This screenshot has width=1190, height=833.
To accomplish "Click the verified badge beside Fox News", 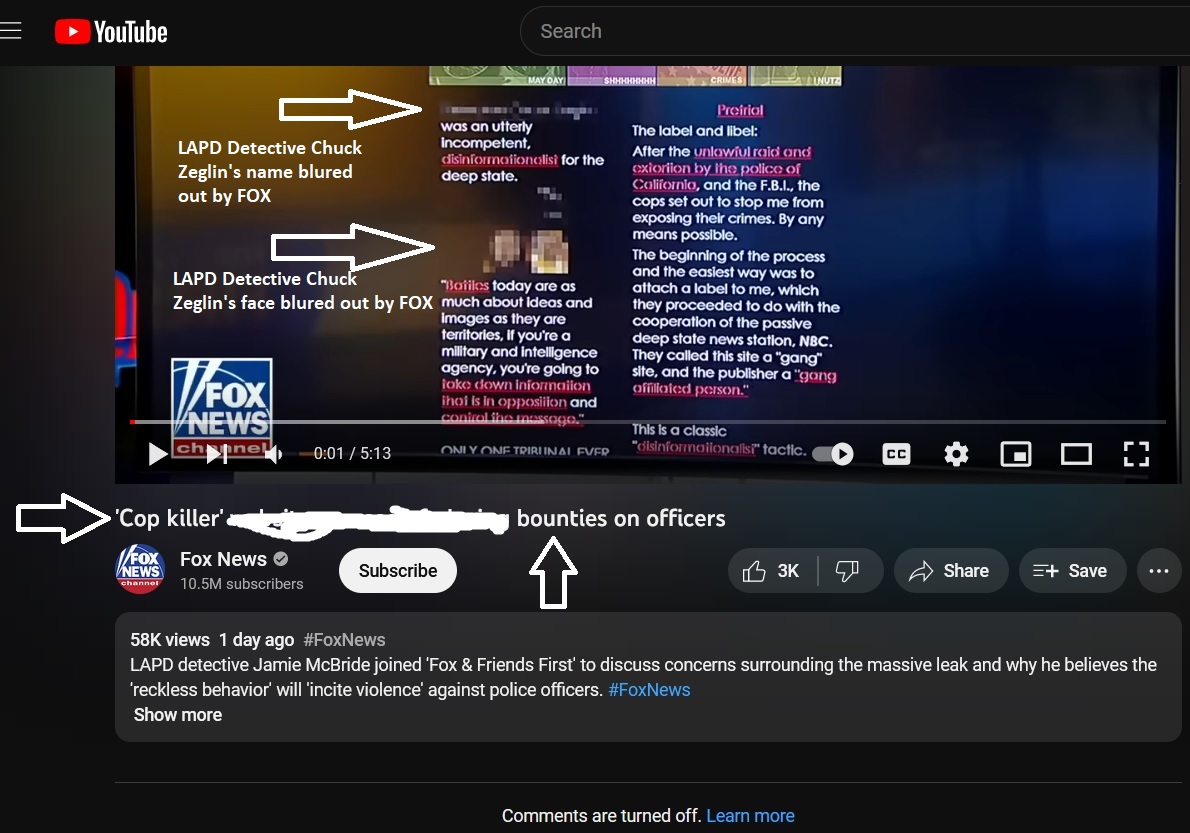I will (x=281, y=559).
